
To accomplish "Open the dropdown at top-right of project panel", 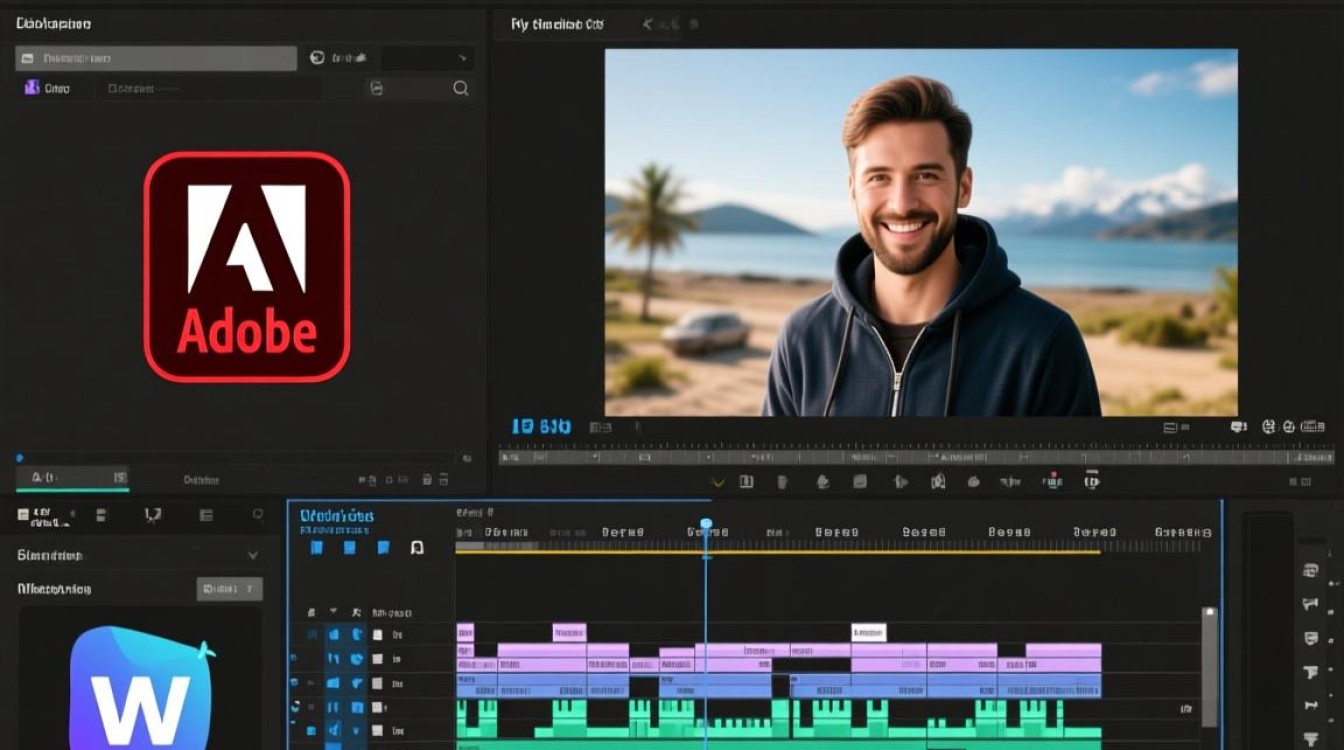I will pos(428,58).
